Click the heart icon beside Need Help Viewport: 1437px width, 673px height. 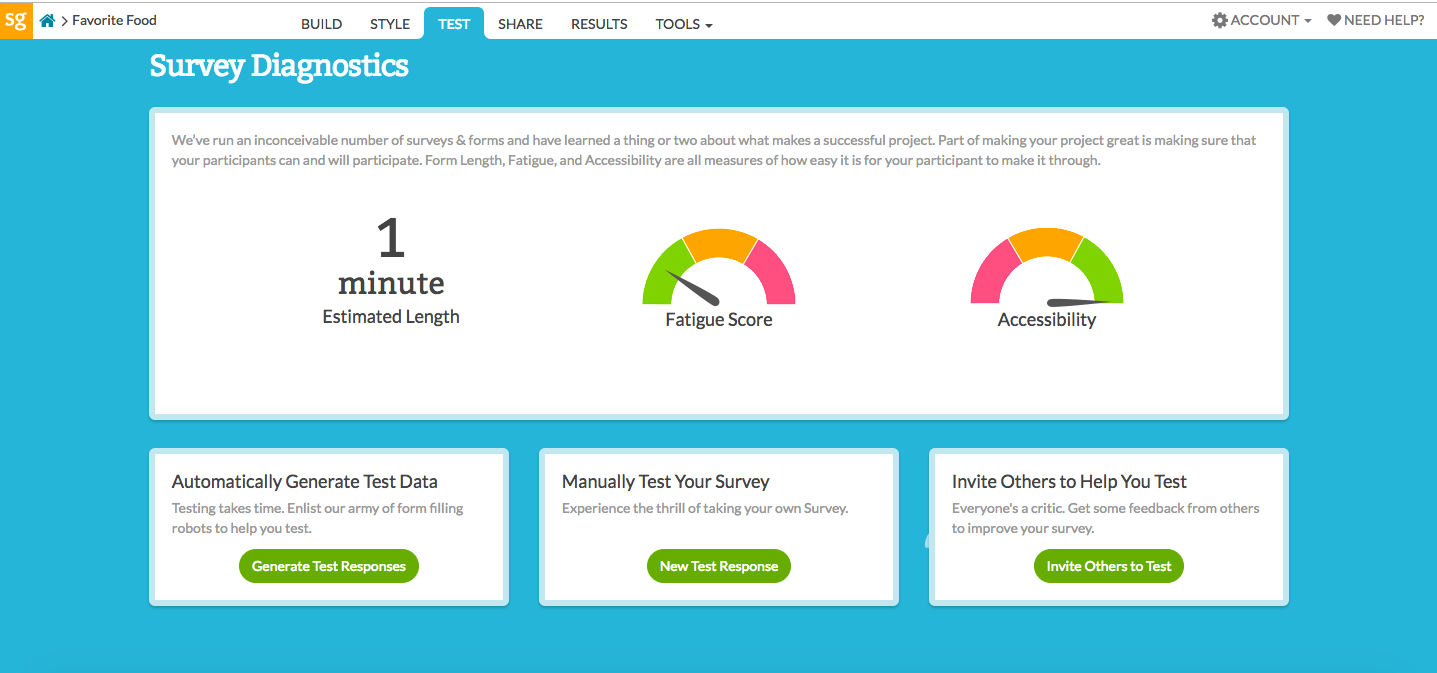click(x=1334, y=20)
